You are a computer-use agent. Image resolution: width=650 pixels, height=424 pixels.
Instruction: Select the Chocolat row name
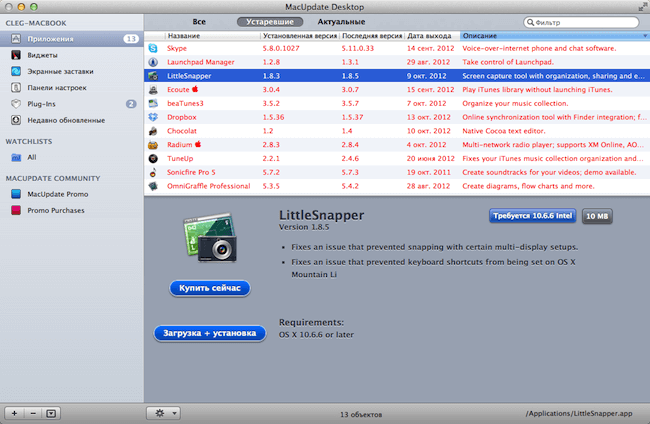point(182,131)
